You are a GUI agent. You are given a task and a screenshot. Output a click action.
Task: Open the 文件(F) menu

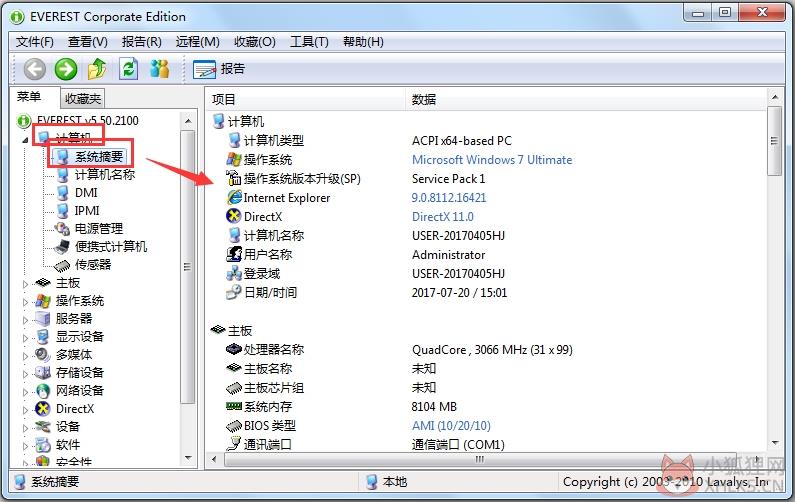34,42
